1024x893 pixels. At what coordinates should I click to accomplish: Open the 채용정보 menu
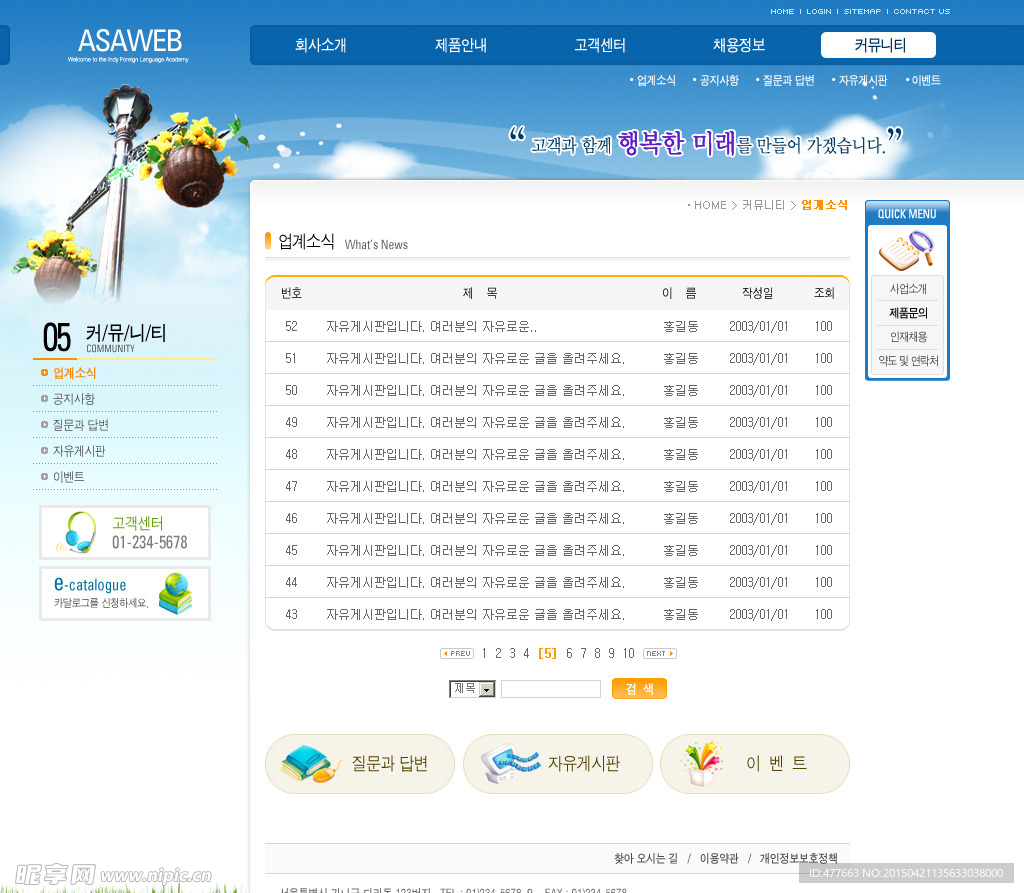click(739, 45)
